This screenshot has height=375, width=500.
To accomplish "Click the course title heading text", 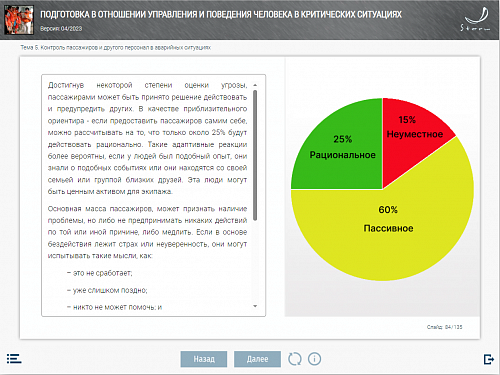I will tap(221, 14).
